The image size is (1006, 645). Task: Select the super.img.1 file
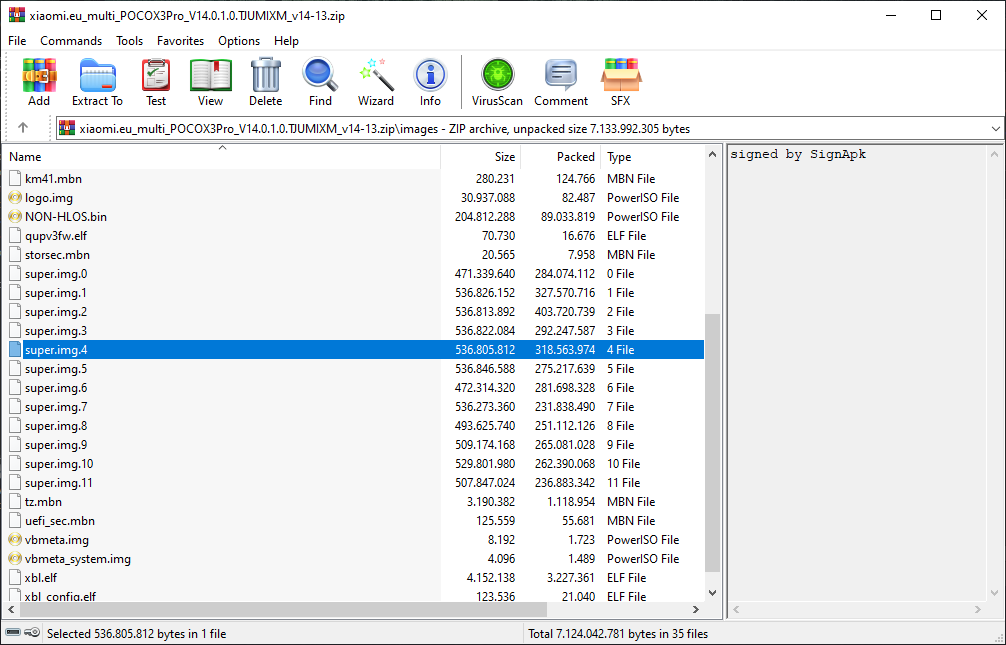click(354, 293)
